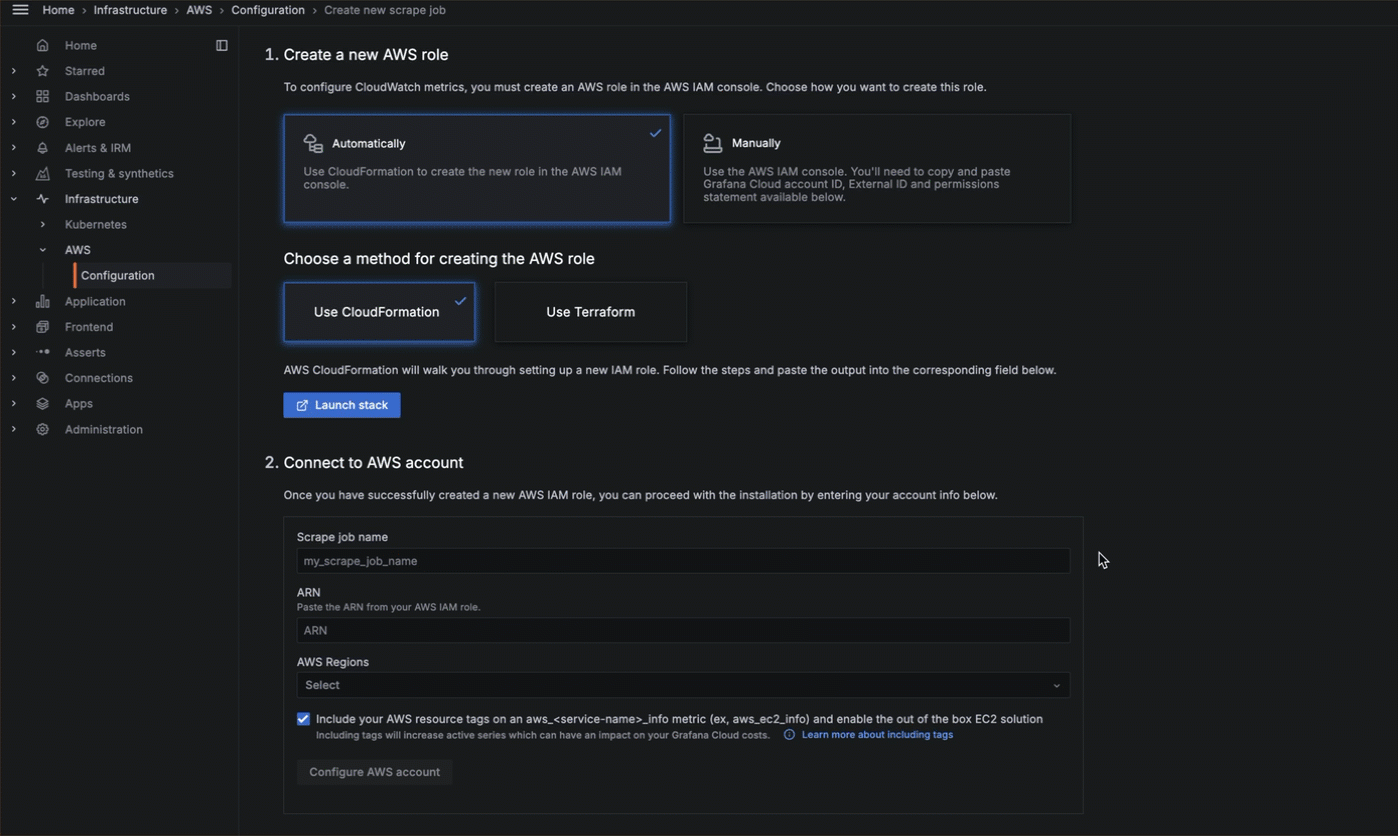Select the Dashboards icon in the sidebar
This screenshot has width=1398, height=836.
pos(42,96)
